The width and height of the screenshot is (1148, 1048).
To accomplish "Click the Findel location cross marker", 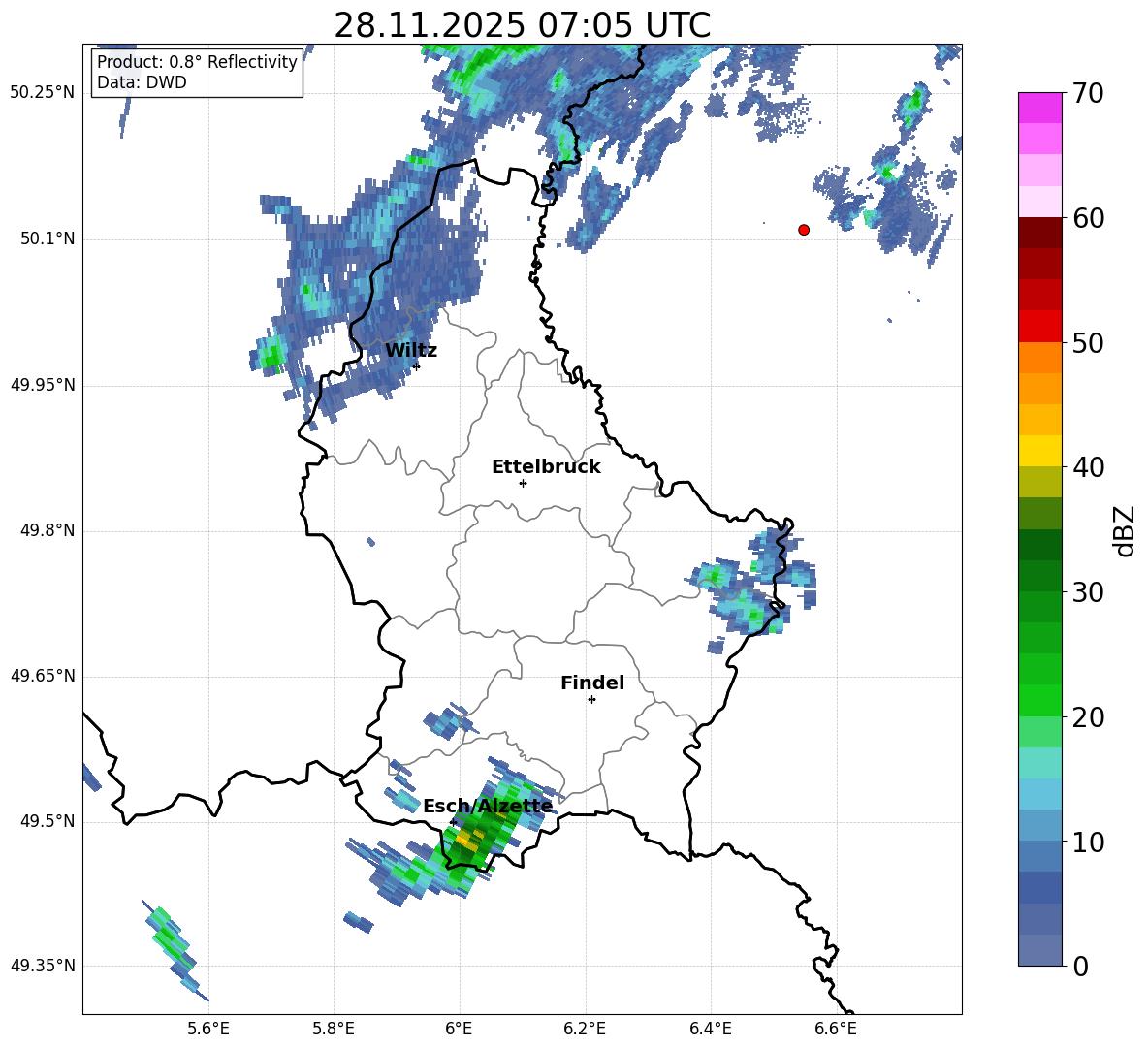I will click(x=591, y=700).
